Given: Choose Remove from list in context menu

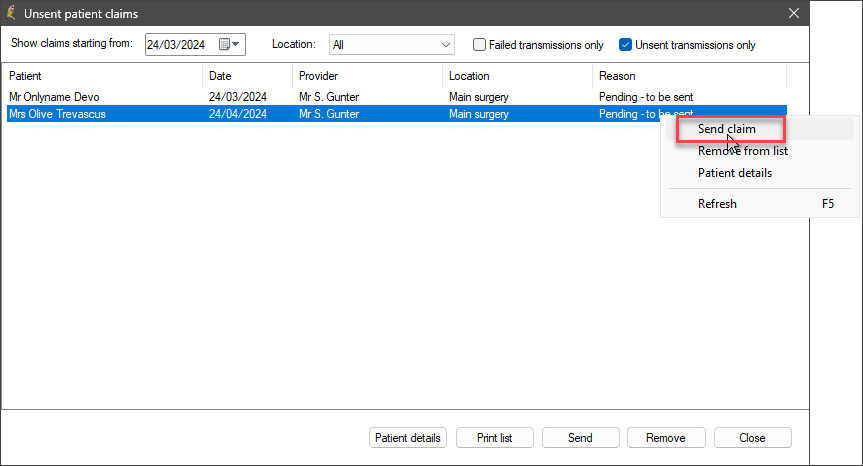Looking at the screenshot, I should tap(742, 151).
